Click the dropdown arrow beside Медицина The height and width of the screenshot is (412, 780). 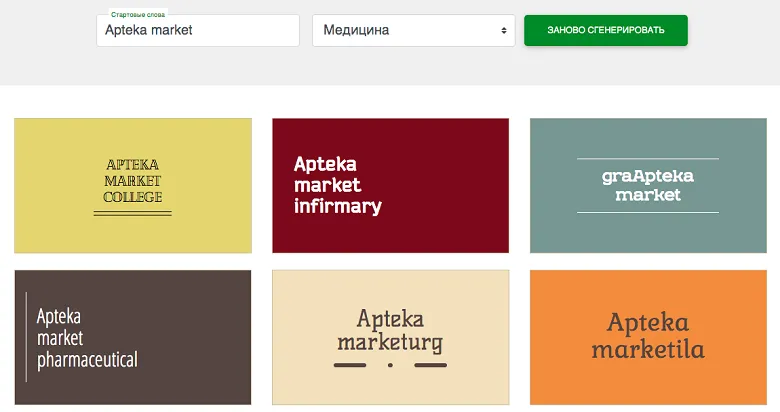click(x=504, y=31)
